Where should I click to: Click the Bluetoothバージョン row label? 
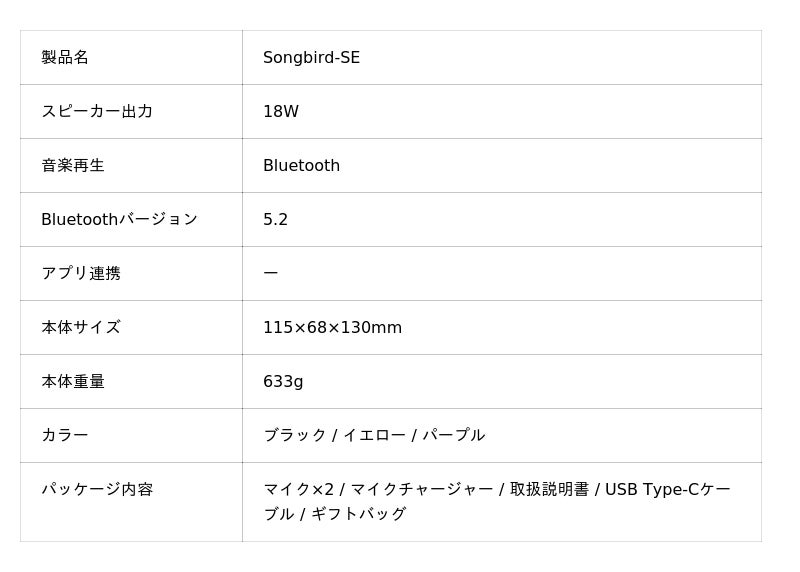pos(119,220)
